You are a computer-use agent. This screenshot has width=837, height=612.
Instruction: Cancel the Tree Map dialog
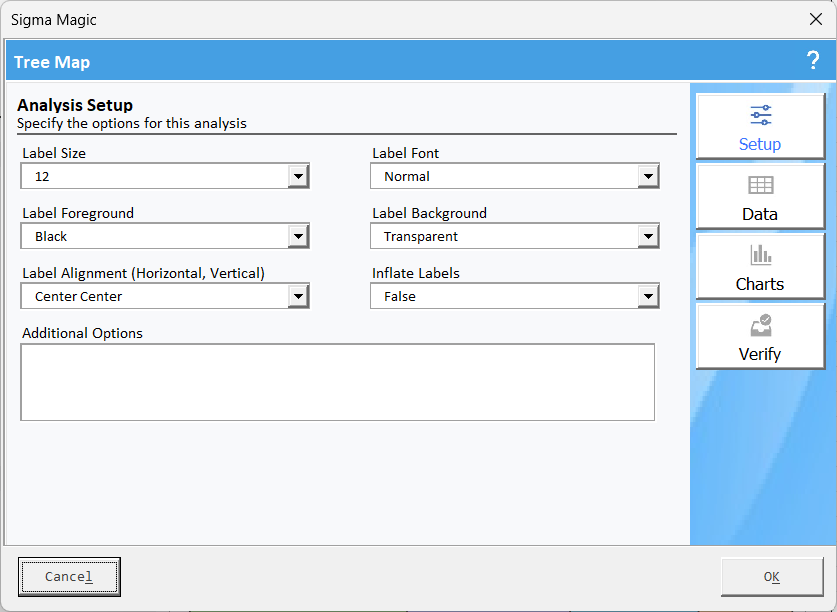point(69,577)
